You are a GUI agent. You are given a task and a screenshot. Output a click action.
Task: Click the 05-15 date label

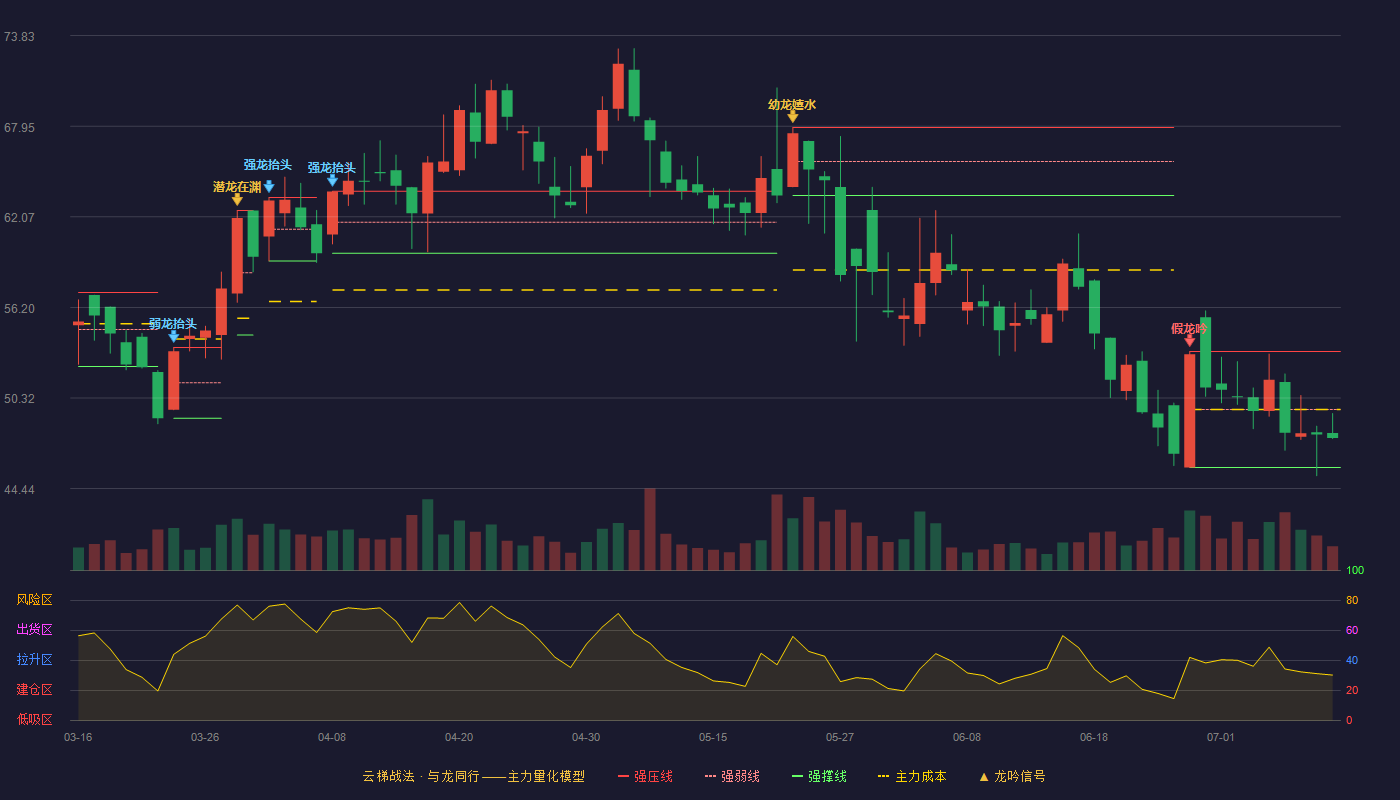[x=713, y=737]
